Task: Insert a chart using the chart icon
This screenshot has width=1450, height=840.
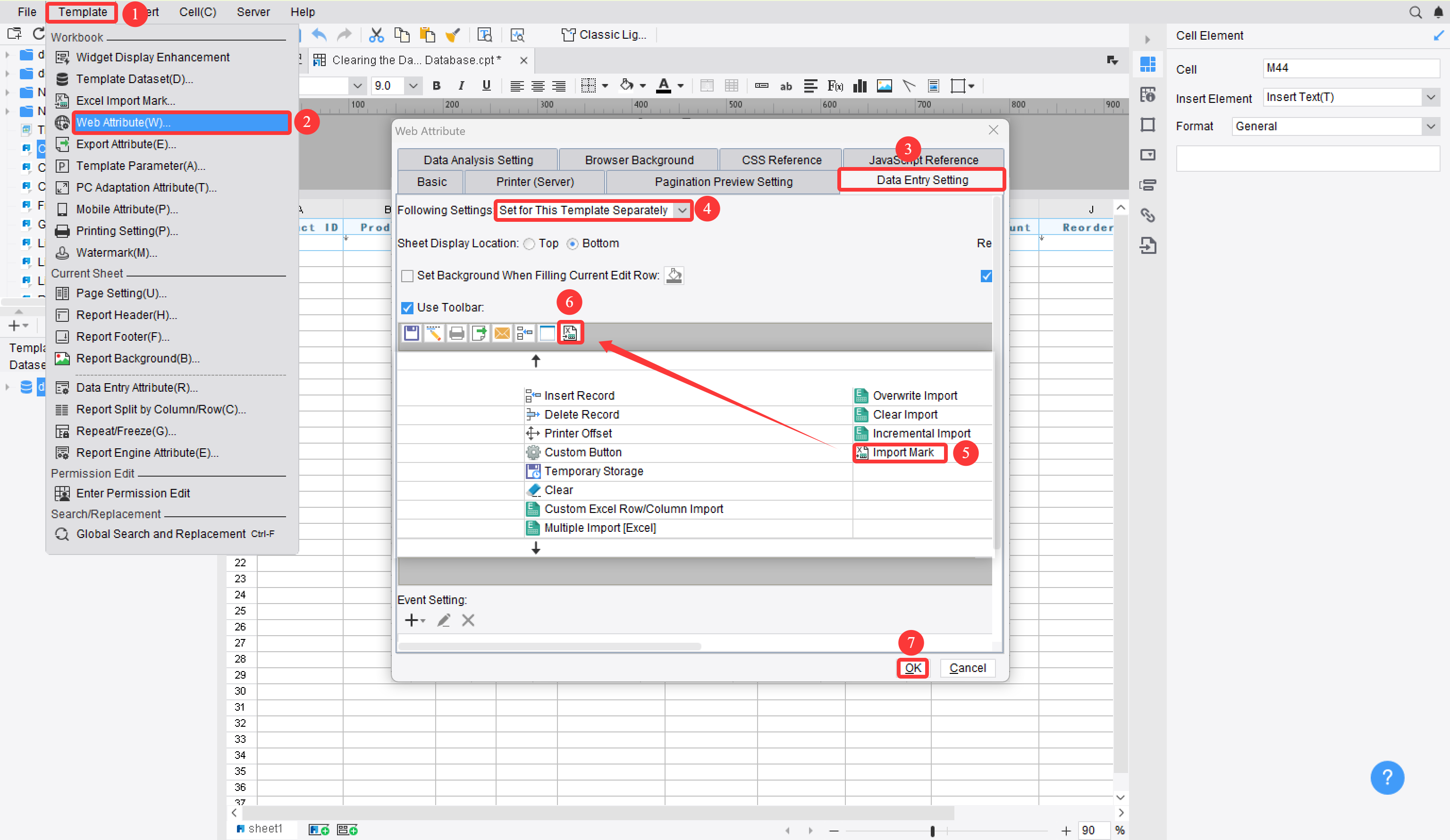Action: coord(860,86)
